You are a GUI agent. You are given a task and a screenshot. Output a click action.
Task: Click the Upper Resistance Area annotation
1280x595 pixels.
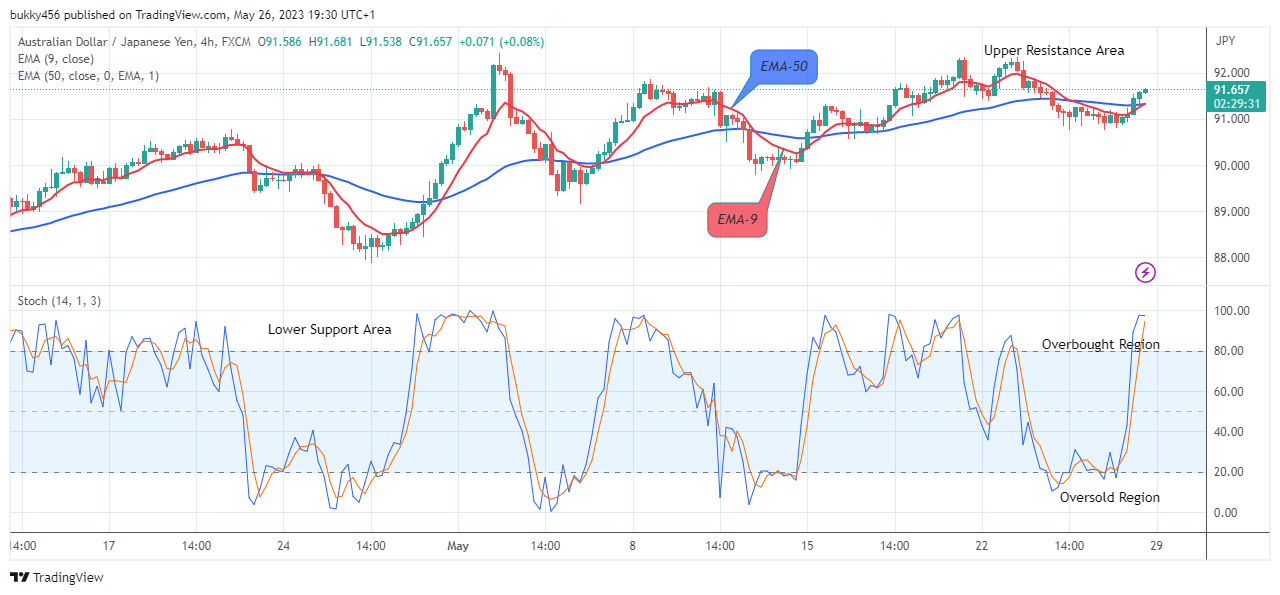pos(1054,50)
